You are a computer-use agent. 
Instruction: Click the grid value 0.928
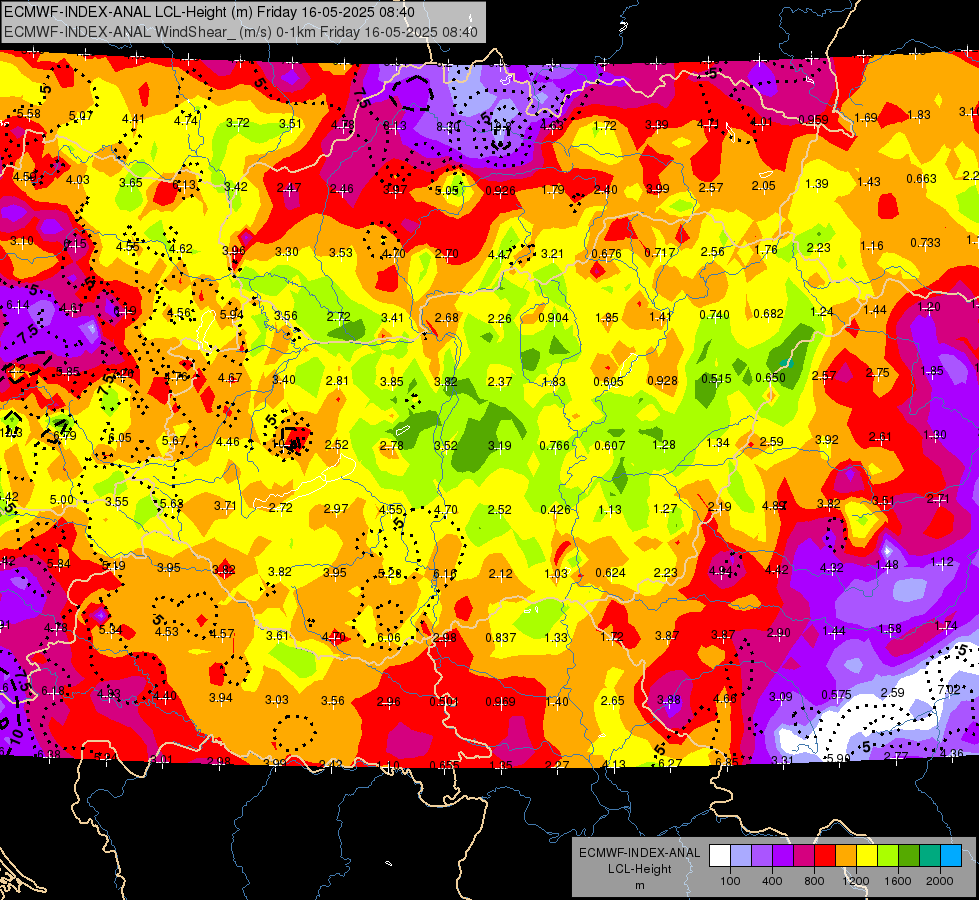[x=662, y=380]
